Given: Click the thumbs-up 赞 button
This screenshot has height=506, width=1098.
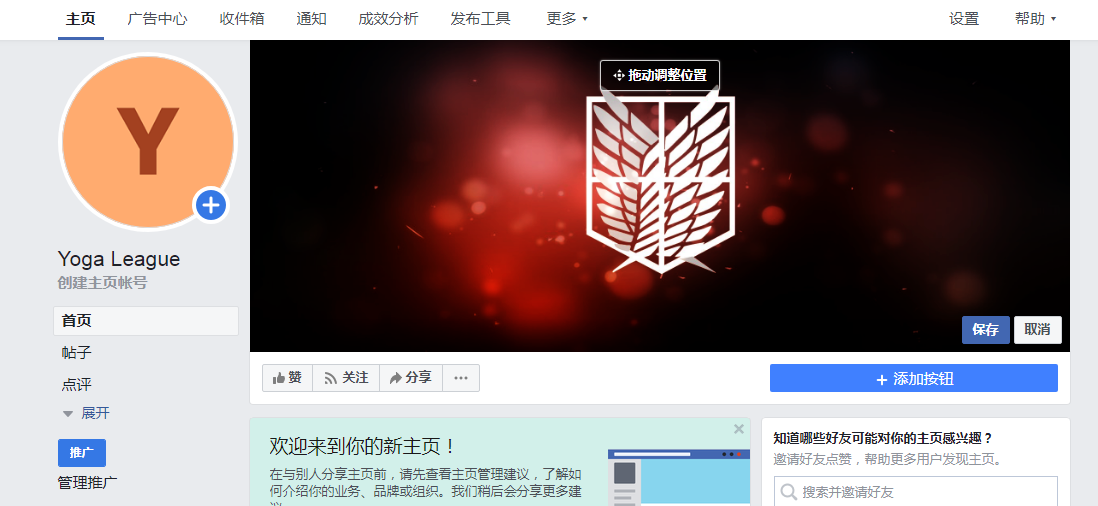Looking at the screenshot, I should click(287, 378).
